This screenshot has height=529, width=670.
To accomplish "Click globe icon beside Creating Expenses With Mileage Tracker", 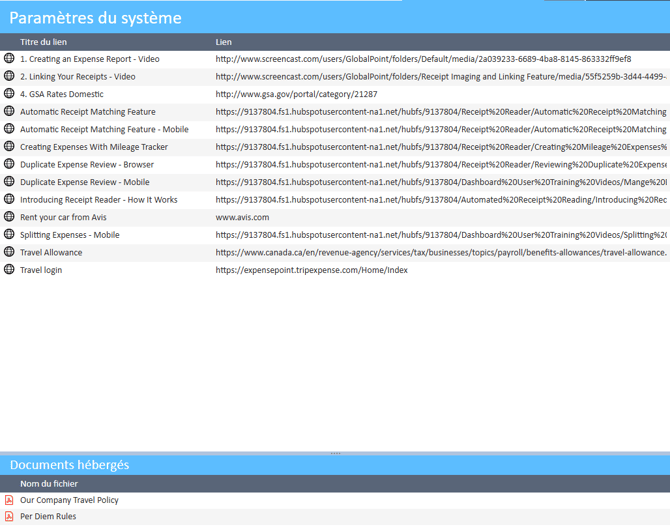I will pos(9,146).
